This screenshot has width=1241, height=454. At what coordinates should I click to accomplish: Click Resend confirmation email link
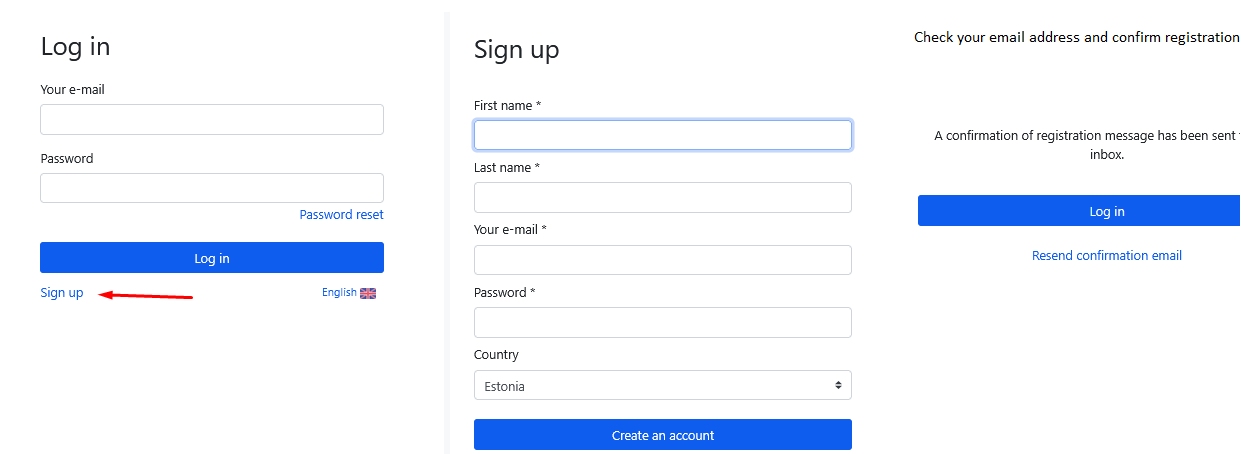(1106, 256)
